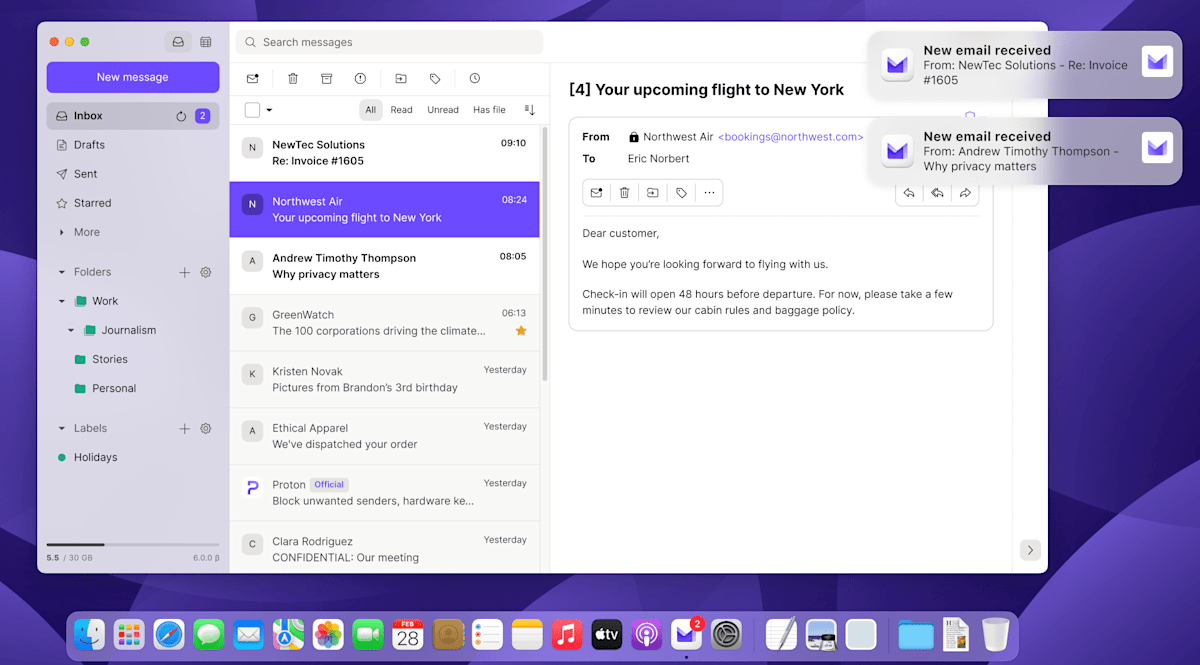Toggle the select all messages checkbox
1200x665 pixels.
click(252, 110)
